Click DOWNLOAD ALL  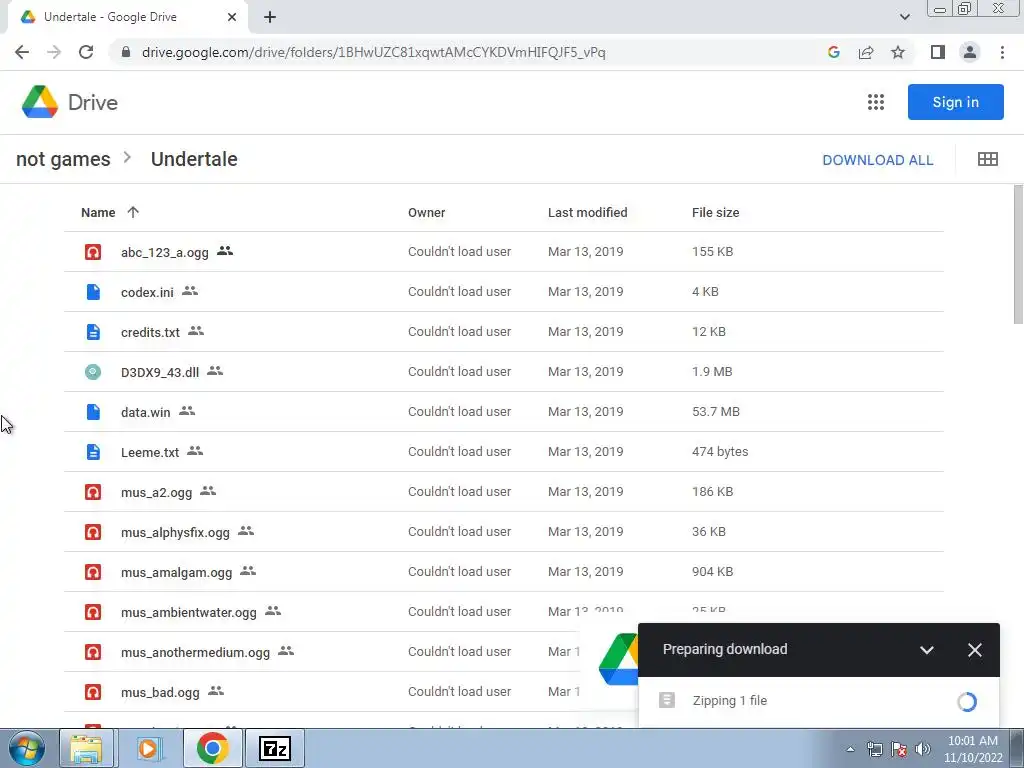point(877,160)
